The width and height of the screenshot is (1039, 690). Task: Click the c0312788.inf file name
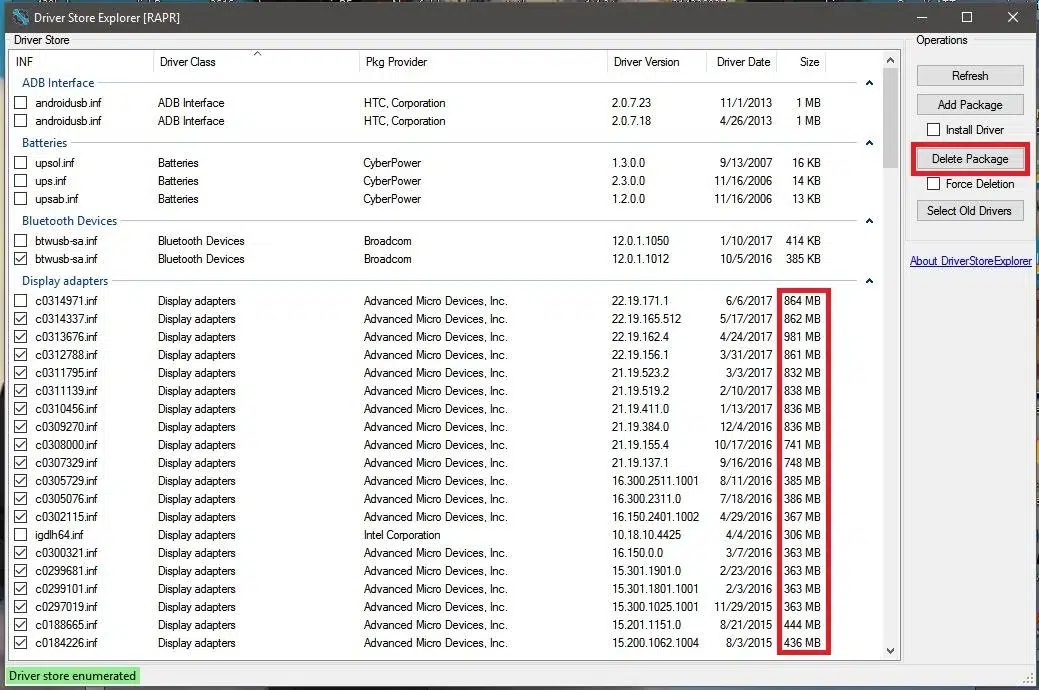[x=66, y=355]
